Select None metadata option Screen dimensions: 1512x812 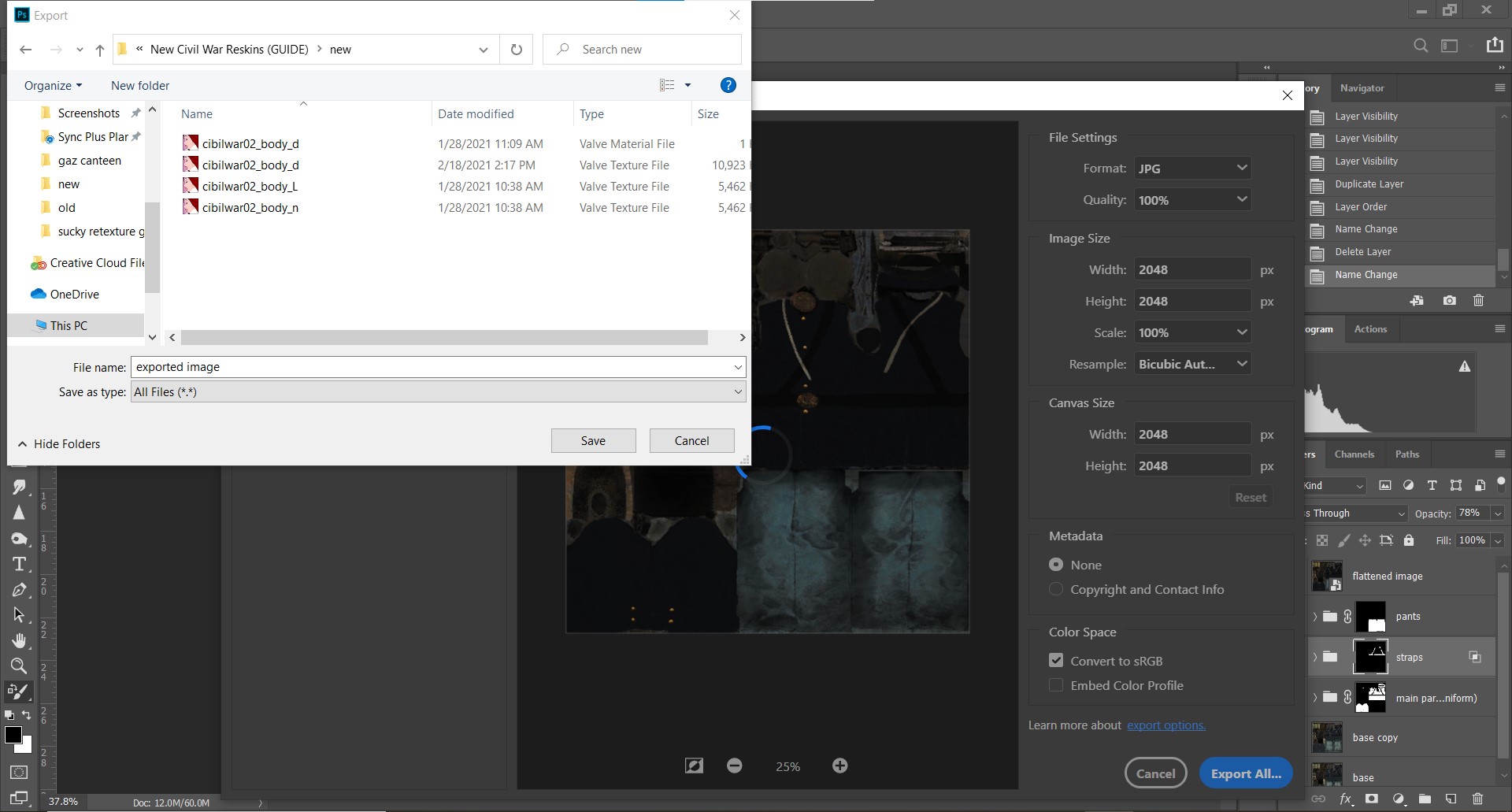point(1056,565)
